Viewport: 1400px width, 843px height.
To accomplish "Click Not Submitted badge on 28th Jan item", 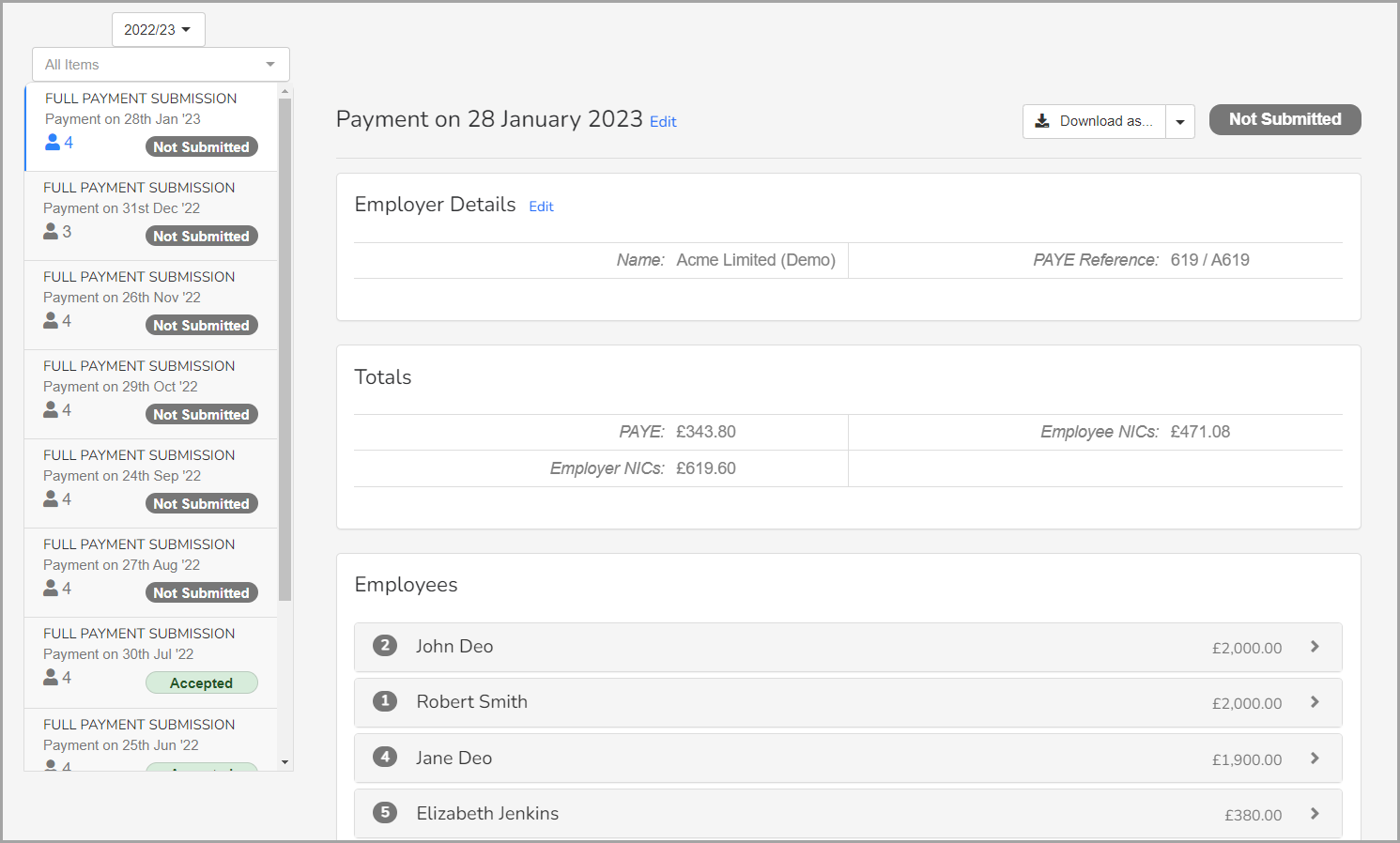I will 202,147.
